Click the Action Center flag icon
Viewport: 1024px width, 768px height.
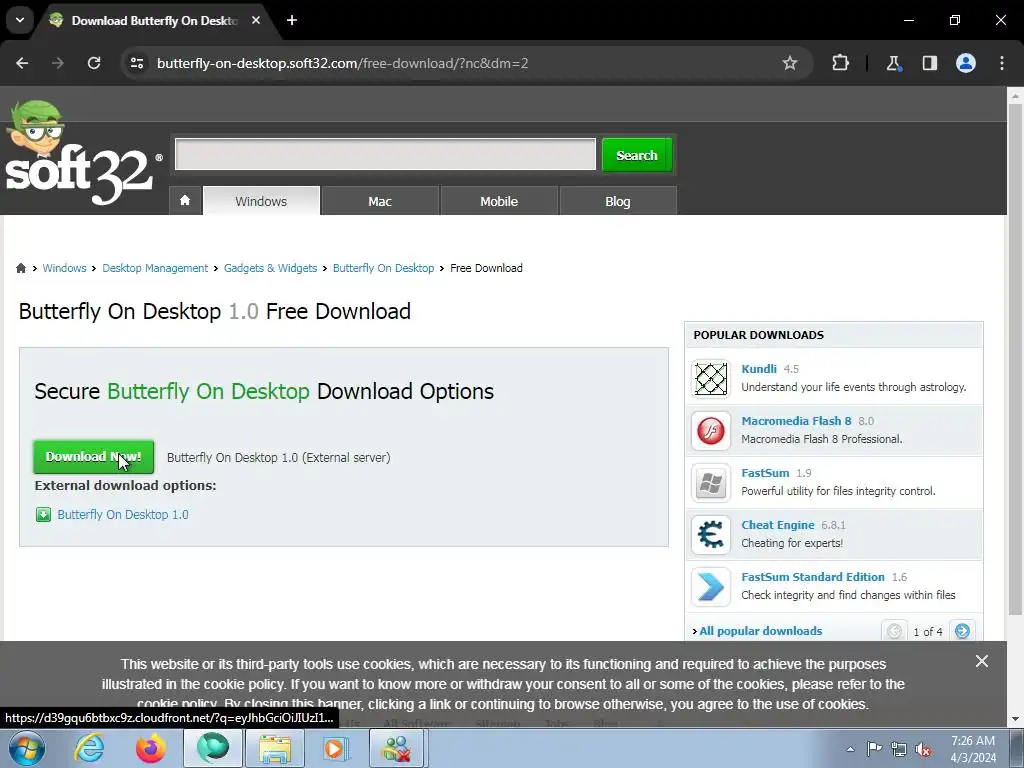click(x=874, y=749)
